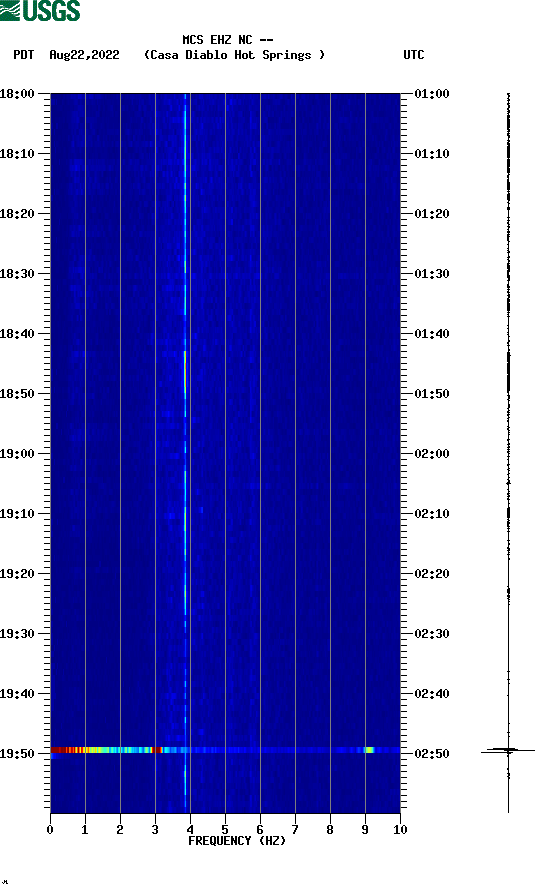
Task: Click the 18:00 PDT time label
Action: tap(17, 93)
